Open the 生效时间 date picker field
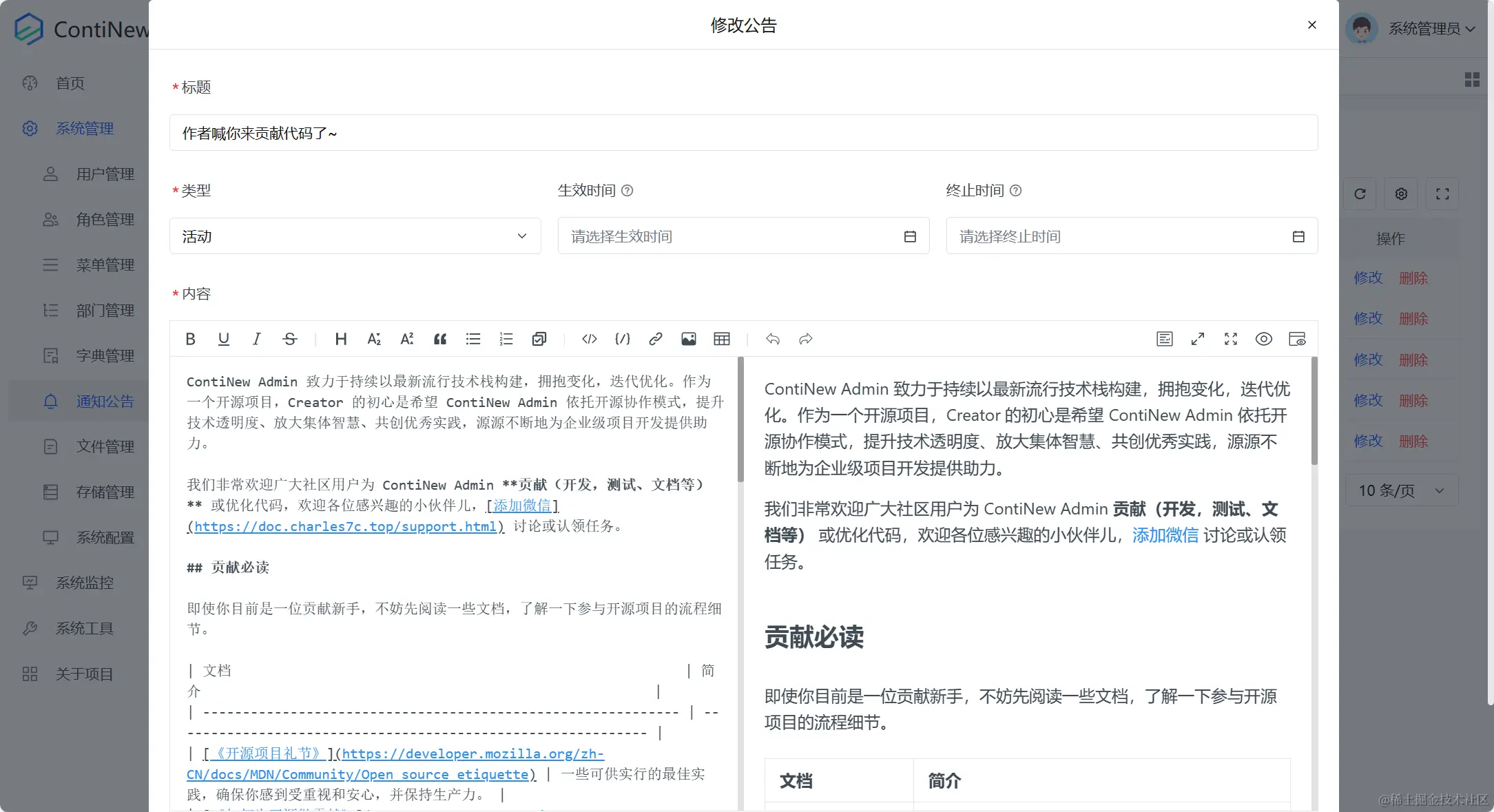The width and height of the screenshot is (1494, 812). point(743,236)
